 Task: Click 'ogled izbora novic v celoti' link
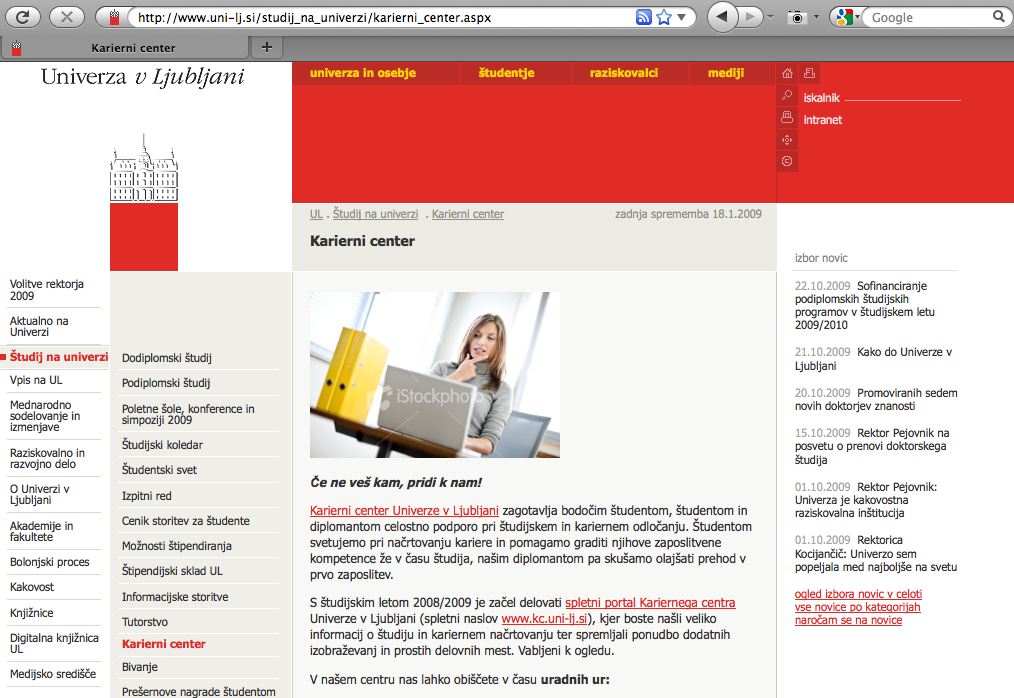coord(858,594)
